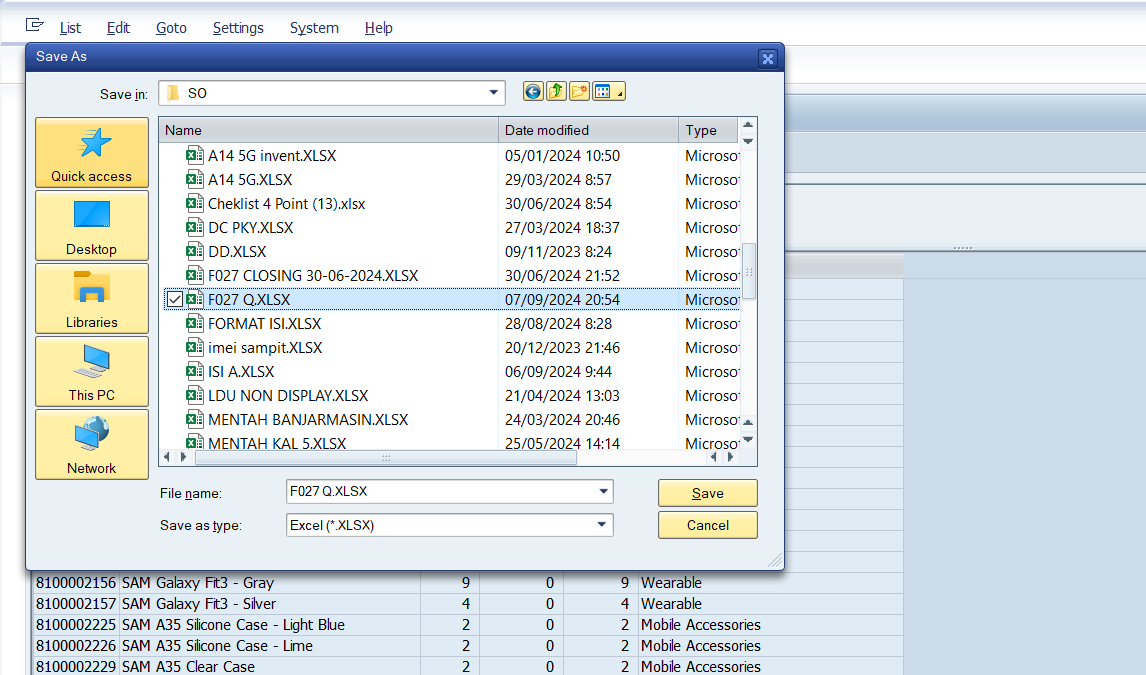Expand the File name dropdown arrow
The height and width of the screenshot is (675, 1146).
(x=602, y=491)
